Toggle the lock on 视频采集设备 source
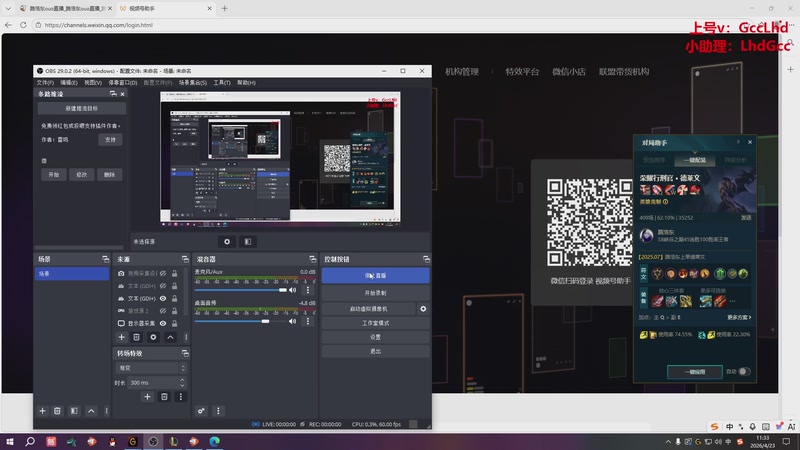Image resolution: width=800 pixels, height=450 pixels. tap(174, 273)
